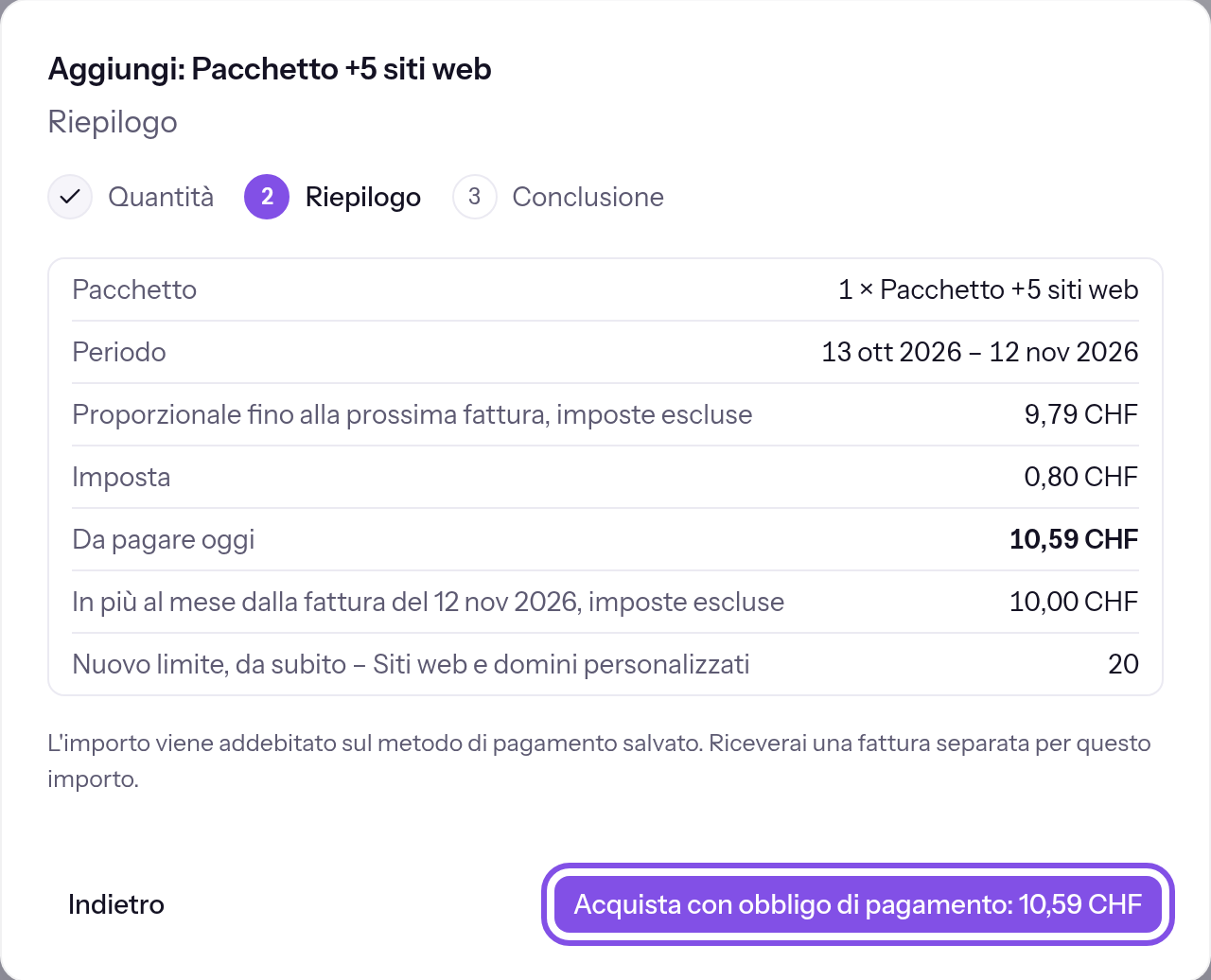Click the amount '9,79 CHF'

coord(1081,414)
